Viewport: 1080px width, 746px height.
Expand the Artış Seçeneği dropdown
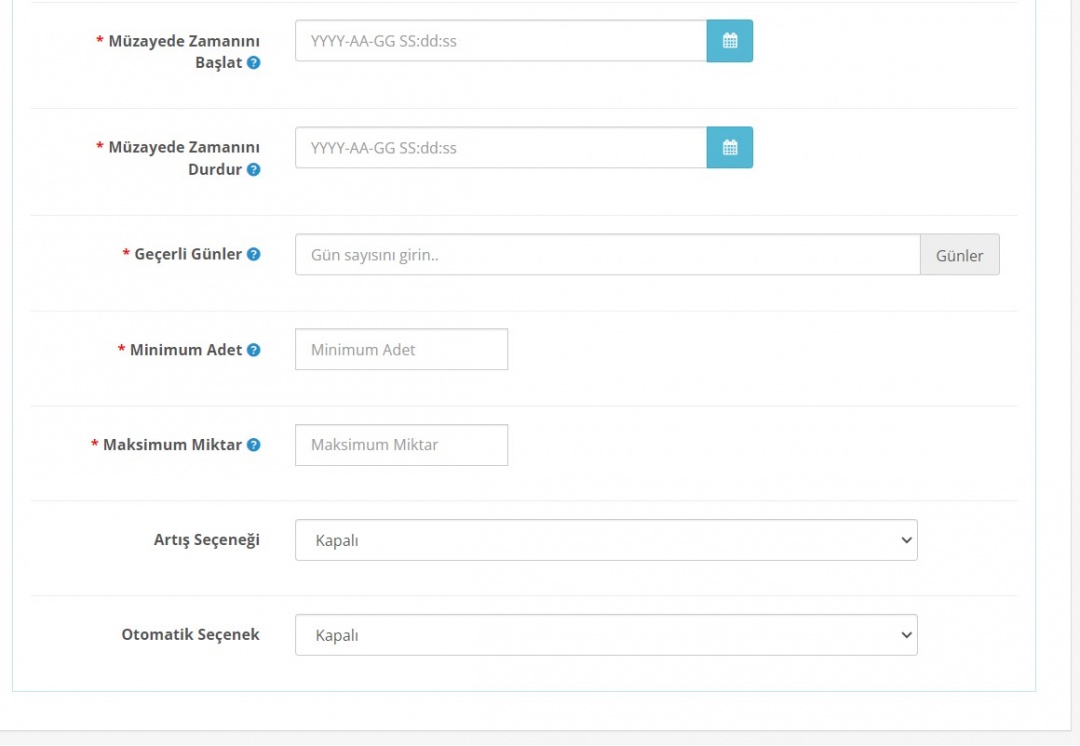[x=605, y=540]
